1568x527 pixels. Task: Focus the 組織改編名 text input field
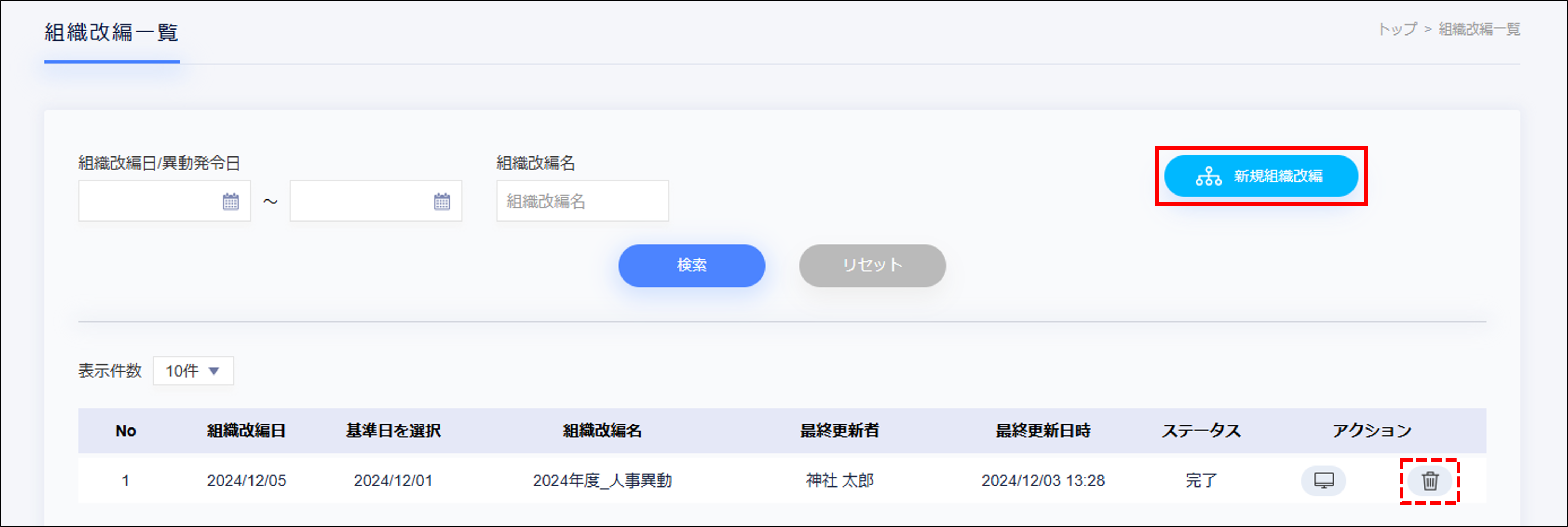582,201
